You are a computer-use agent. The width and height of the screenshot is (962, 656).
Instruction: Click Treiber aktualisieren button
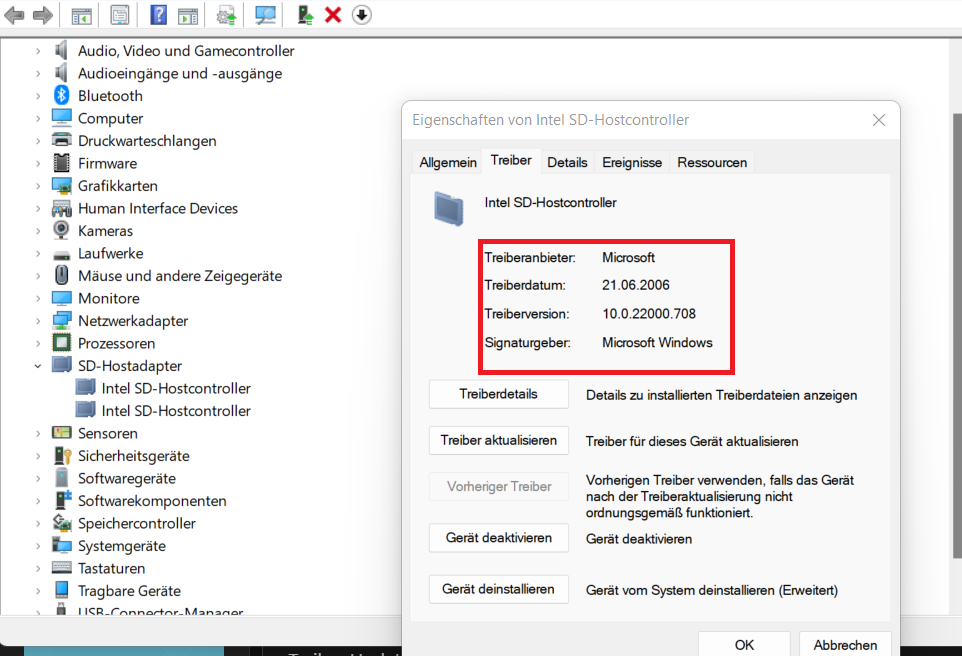(x=499, y=441)
